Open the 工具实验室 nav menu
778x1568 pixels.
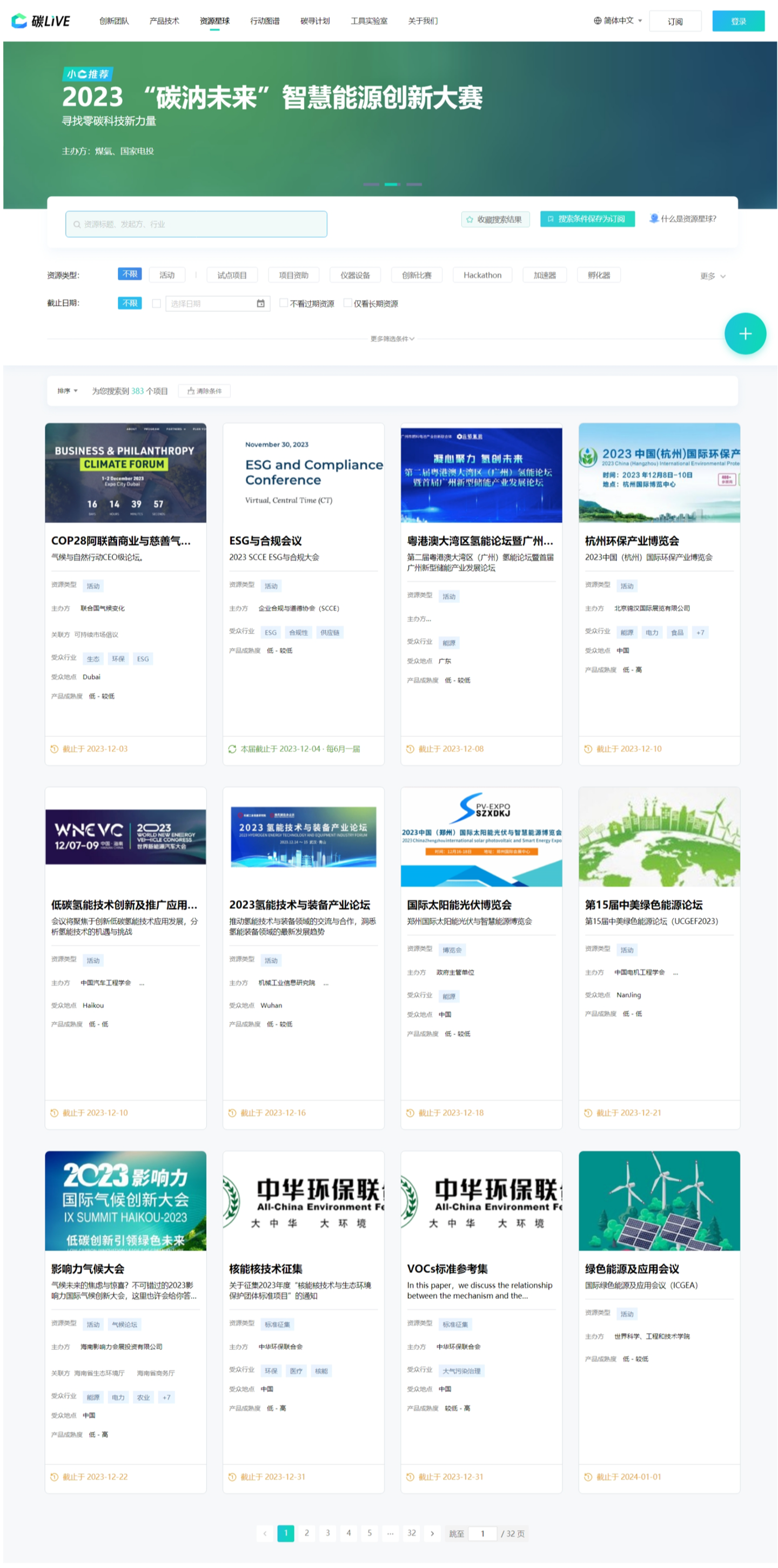pos(369,21)
